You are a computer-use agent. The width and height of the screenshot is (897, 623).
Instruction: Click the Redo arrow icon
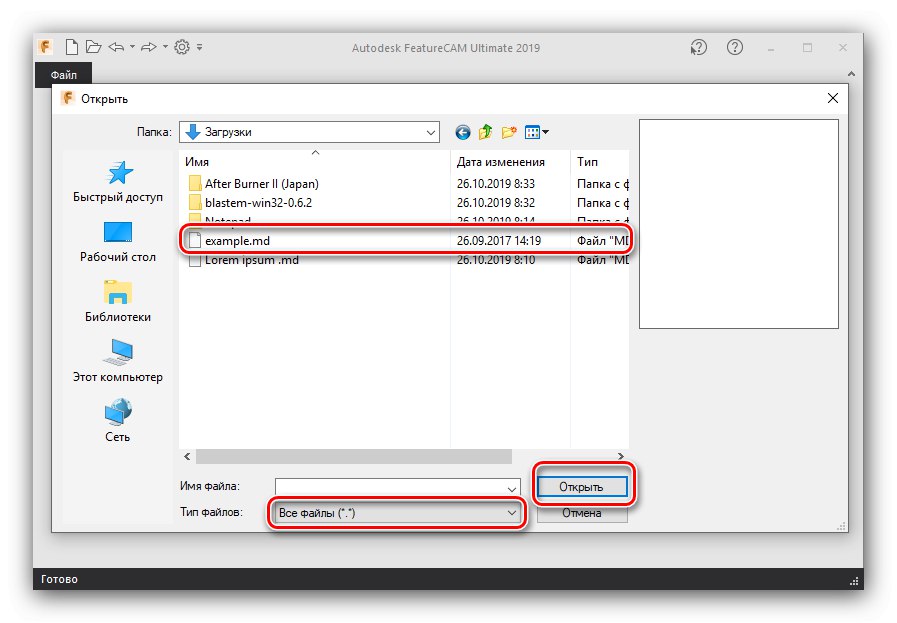click(149, 47)
